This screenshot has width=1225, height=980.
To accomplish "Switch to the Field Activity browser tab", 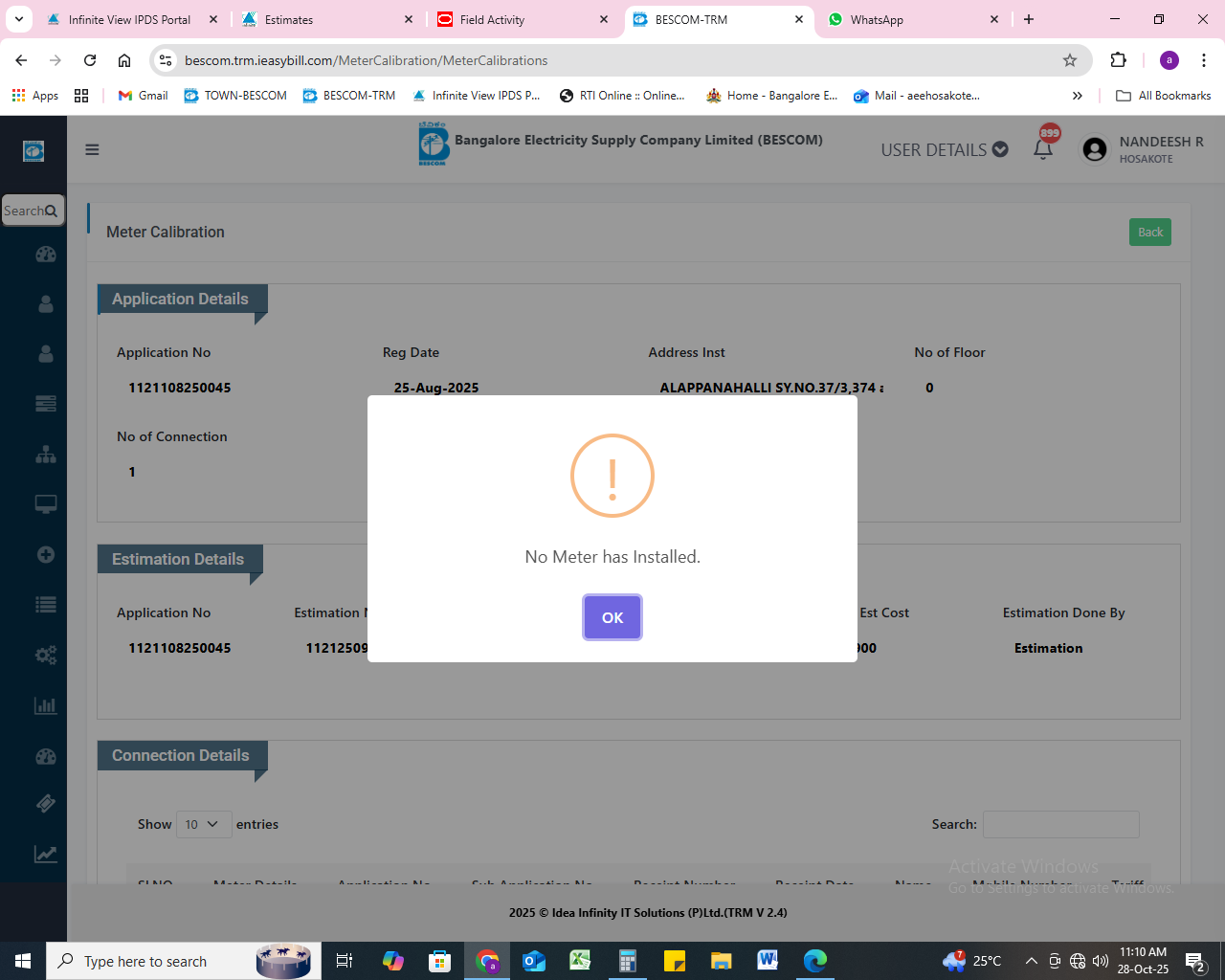I will click(523, 19).
